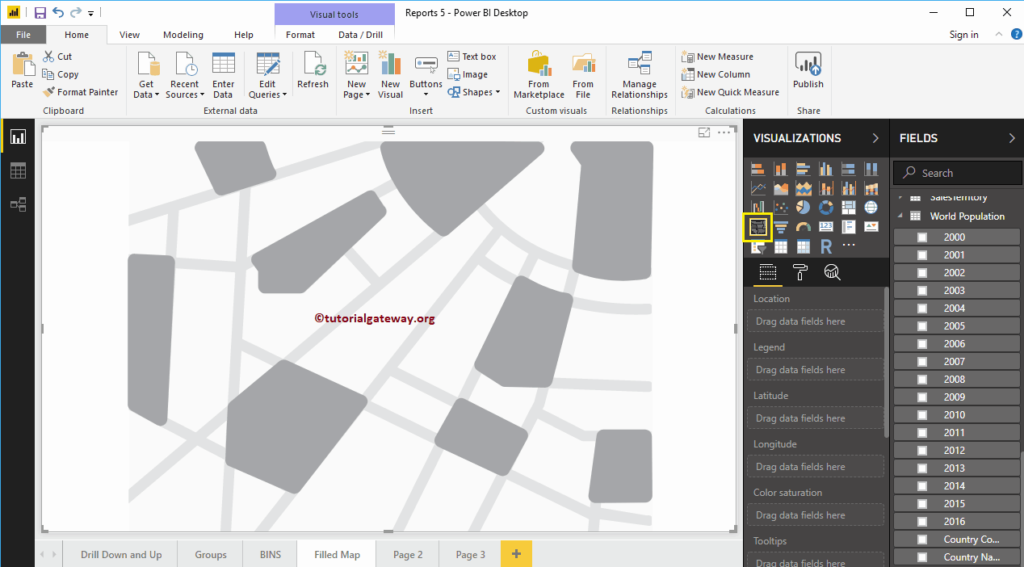Open the Data / Drill tab
Screen dimensions: 1024x567
click(x=360, y=35)
